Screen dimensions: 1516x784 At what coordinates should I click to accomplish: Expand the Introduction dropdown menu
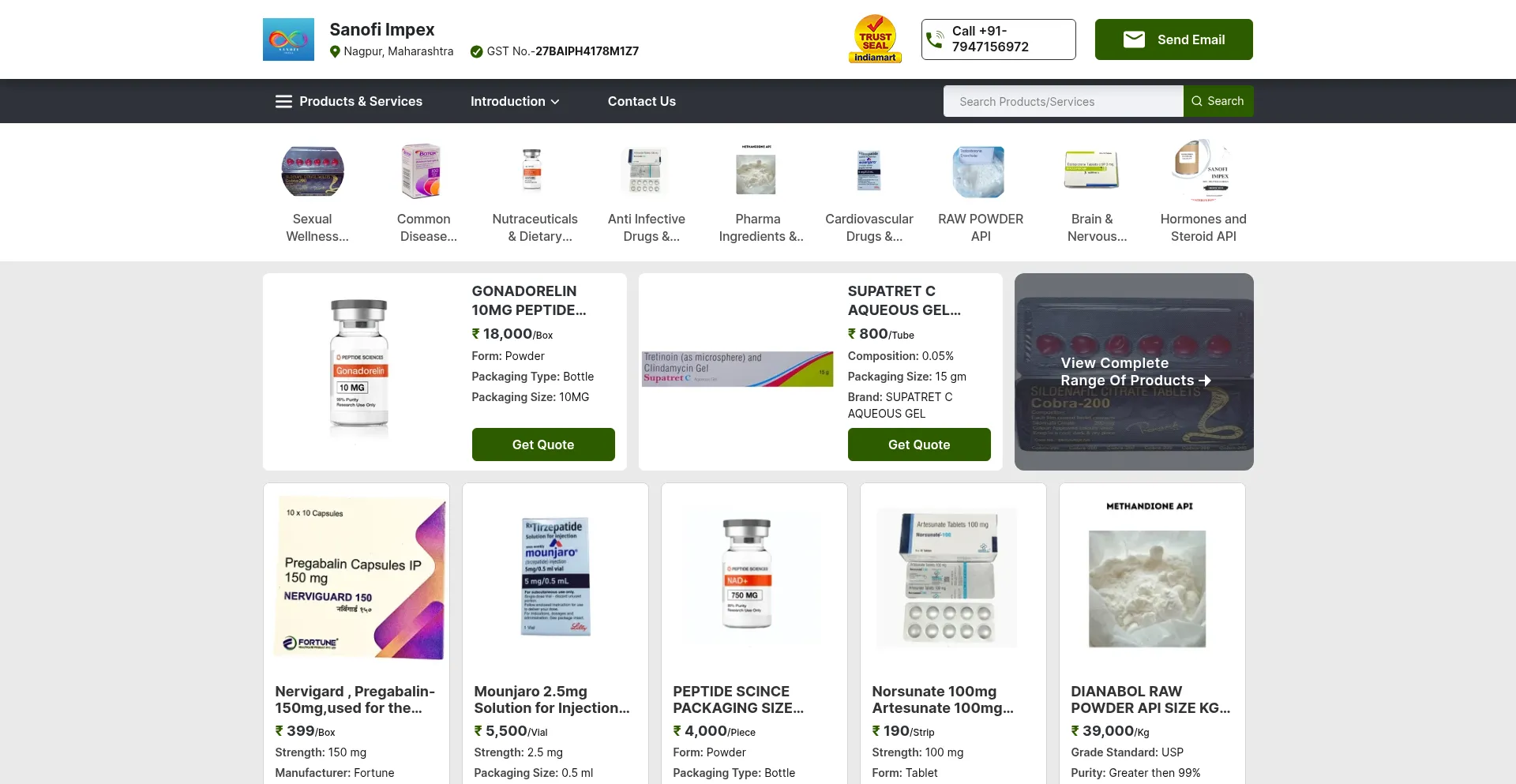515,101
